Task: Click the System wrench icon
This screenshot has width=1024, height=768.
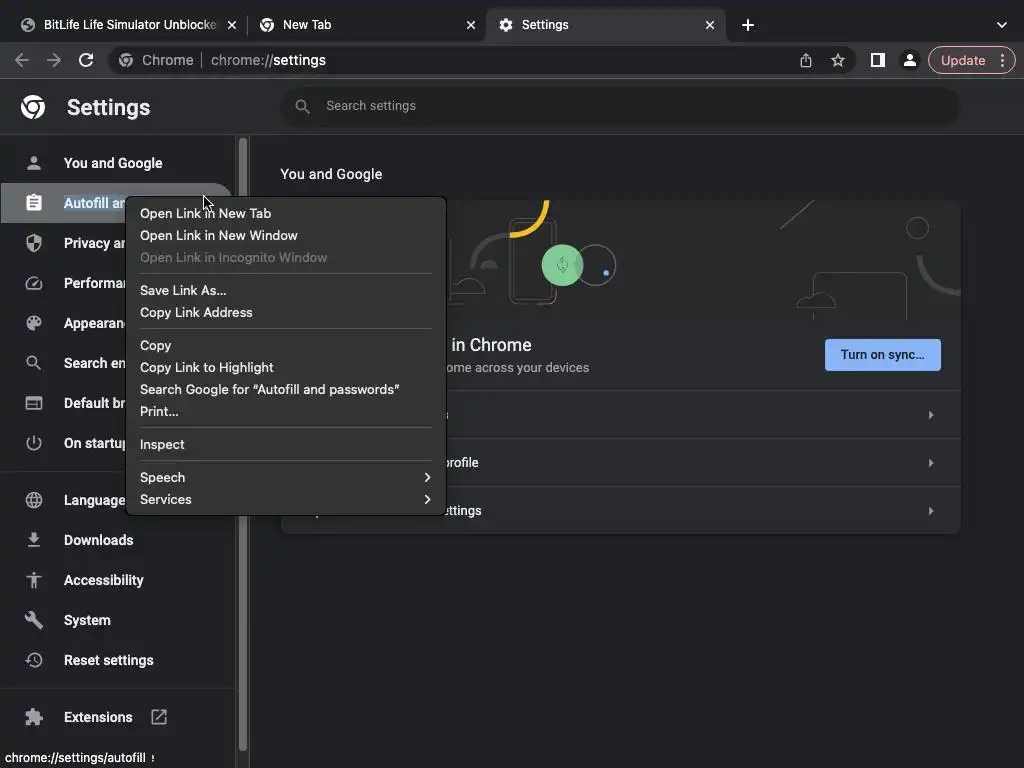Action: pyautogui.click(x=33, y=620)
